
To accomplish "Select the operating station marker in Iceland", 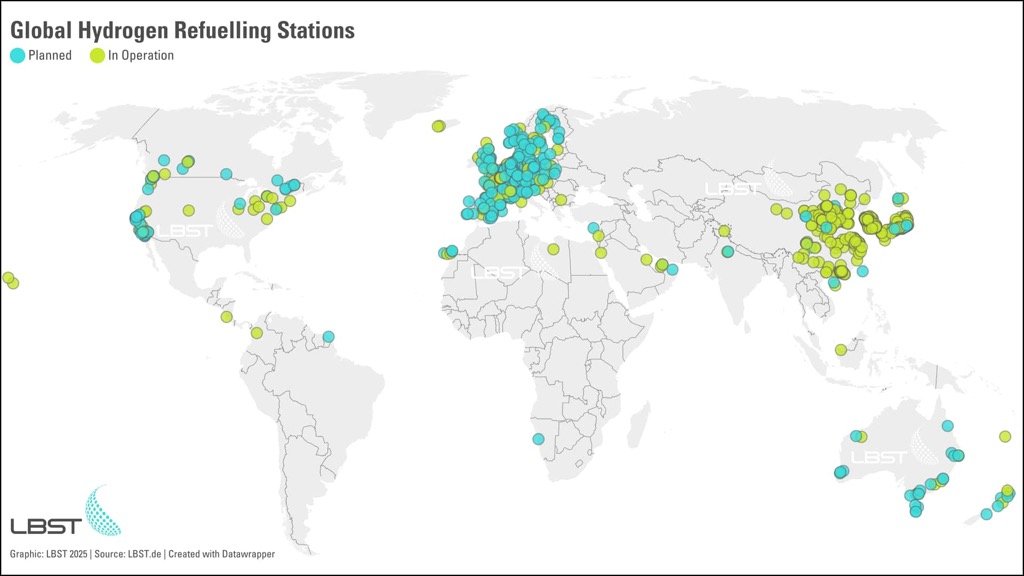I will (438, 126).
